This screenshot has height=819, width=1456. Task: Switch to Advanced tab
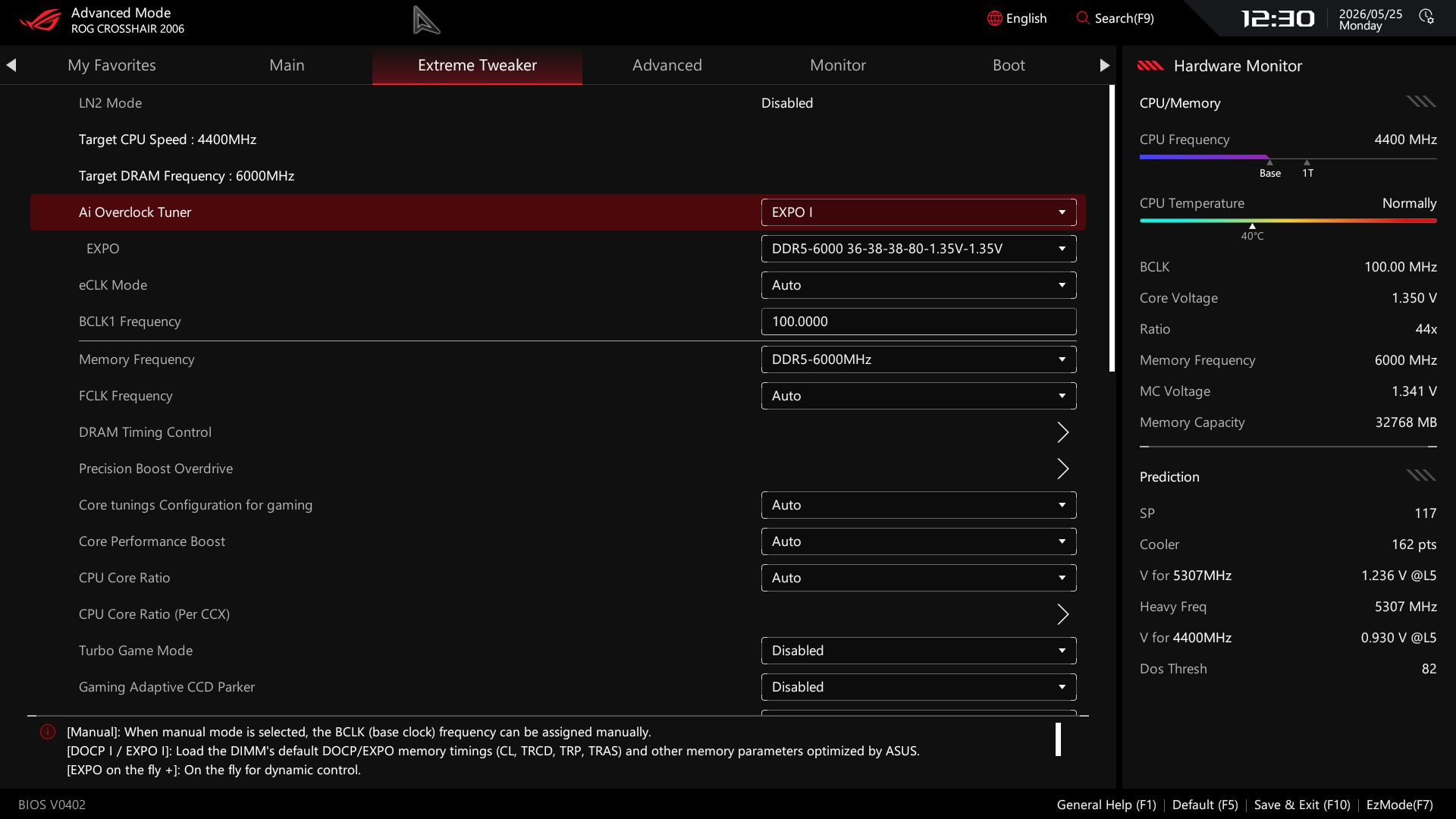(x=667, y=65)
